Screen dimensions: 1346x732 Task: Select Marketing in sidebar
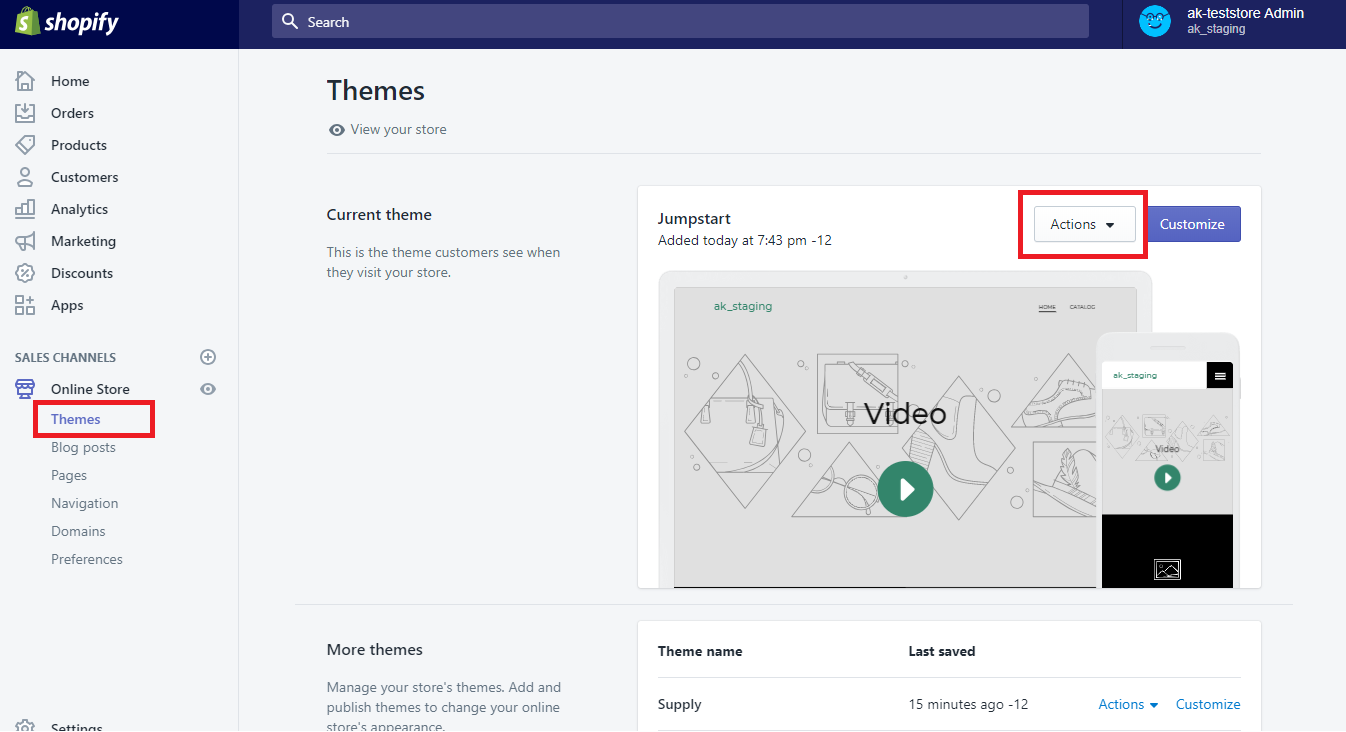(x=84, y=241)
